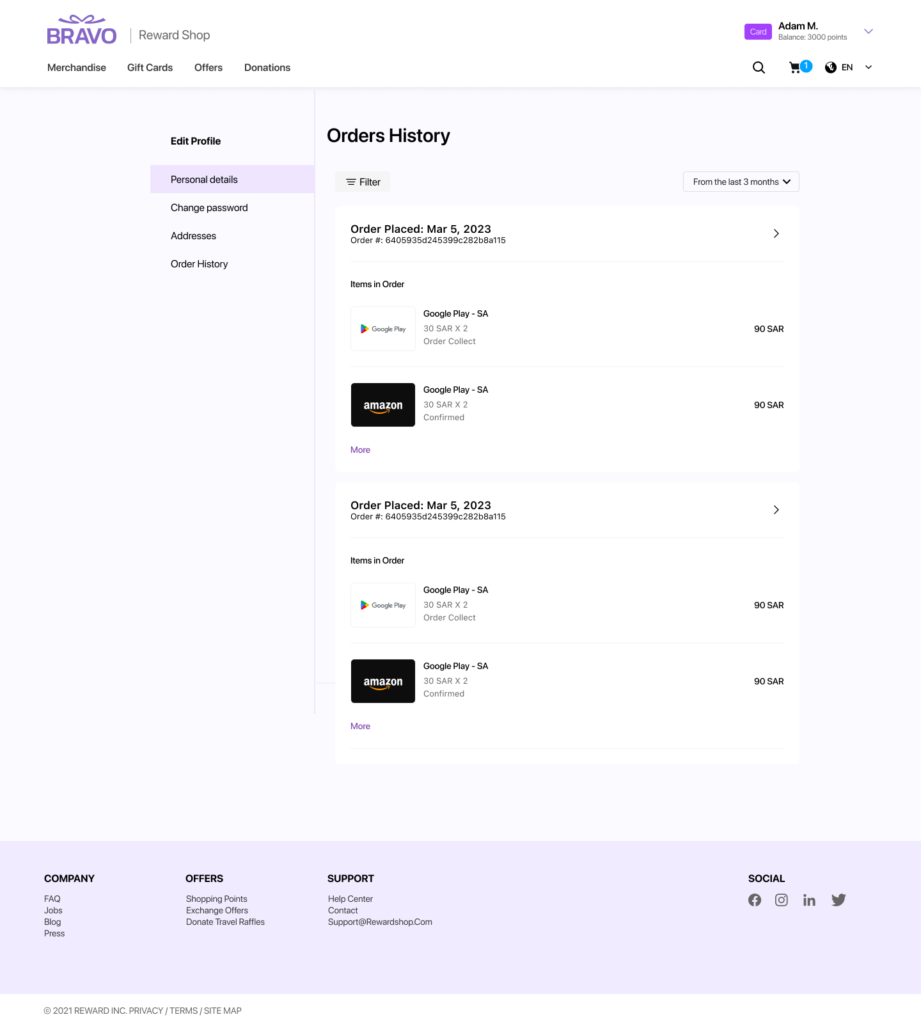The image size is (921, 1024).
Task: Click the Filter button
Action: [362, 182]
